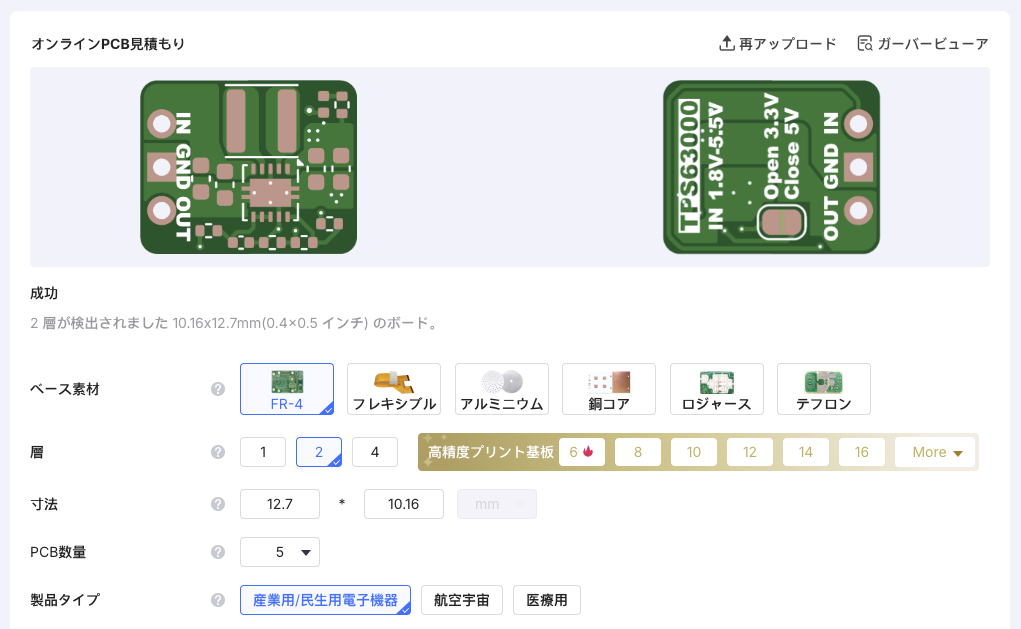The width and height of the screenshot is (1021, 629).
Task: Open the PCB数量 quantity dropdown
Action: (x=280, y=552)
